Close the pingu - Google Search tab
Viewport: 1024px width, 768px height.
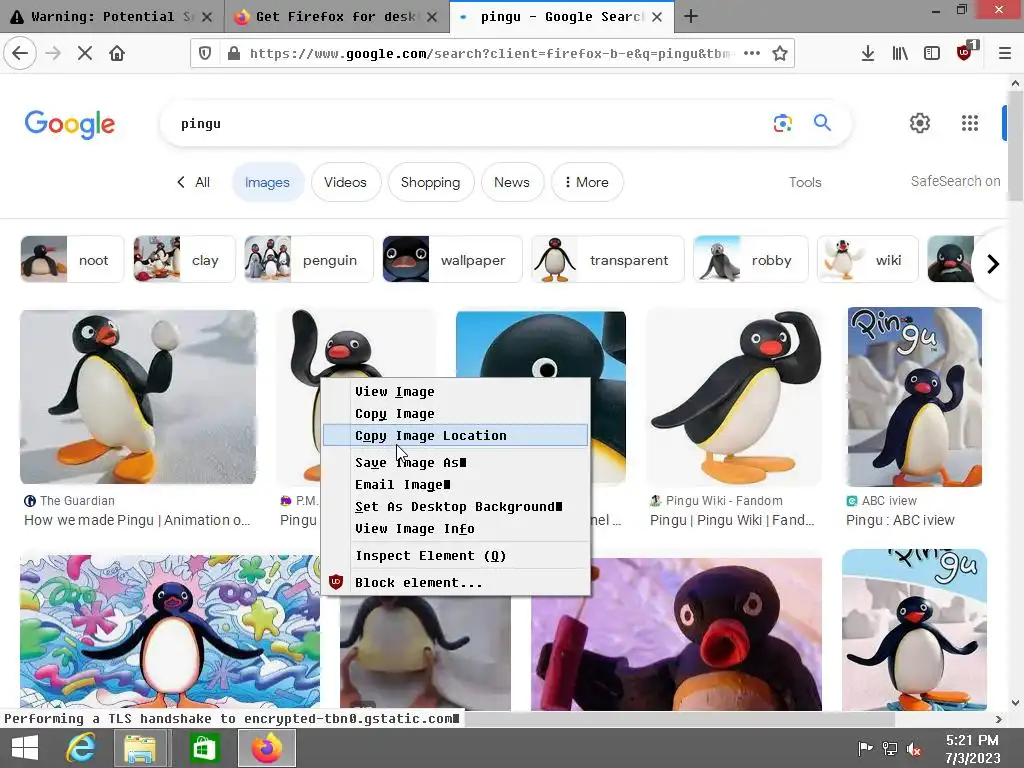(x=657, y=17)
